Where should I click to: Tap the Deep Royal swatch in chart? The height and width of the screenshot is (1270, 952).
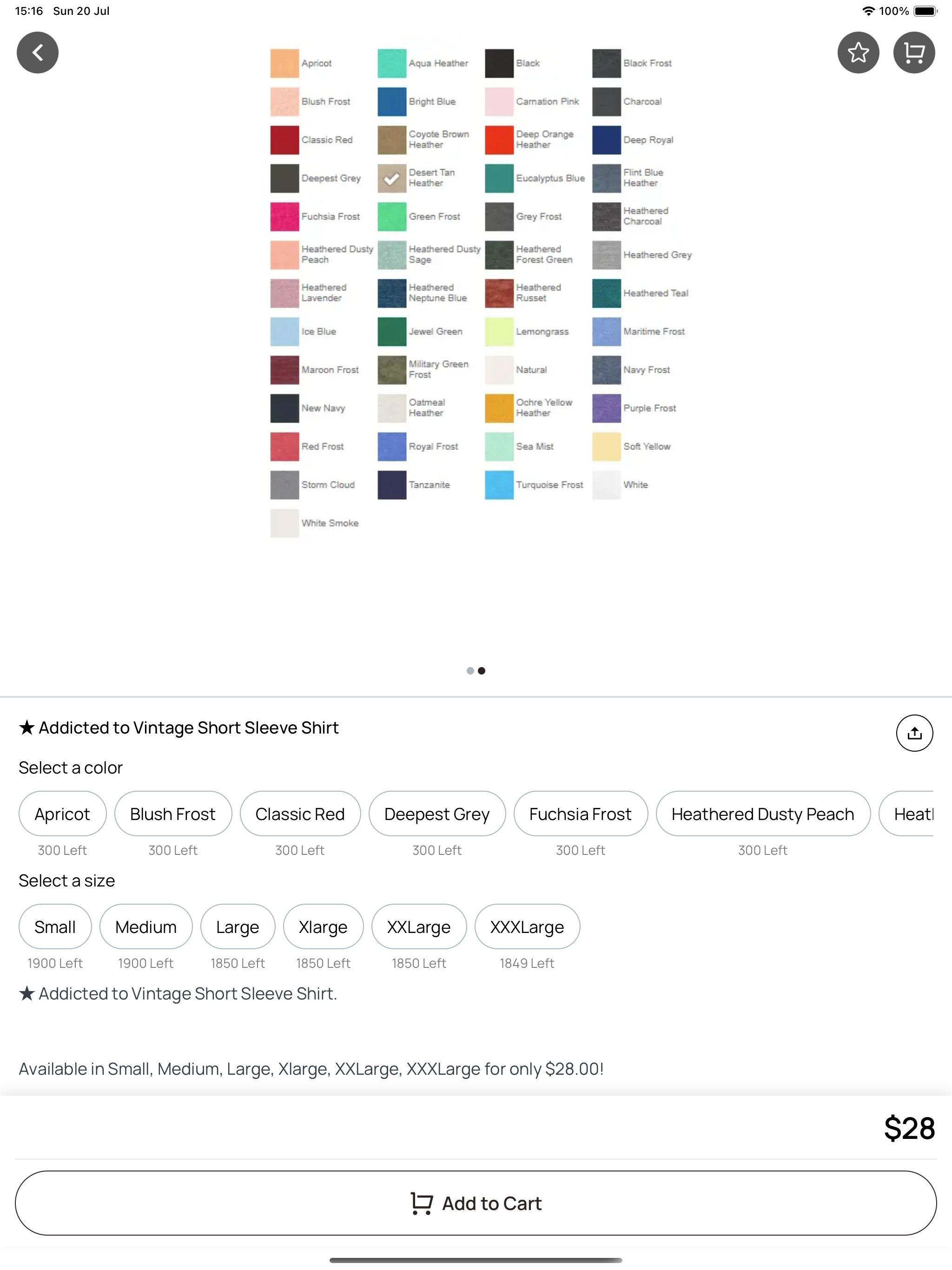607,140
